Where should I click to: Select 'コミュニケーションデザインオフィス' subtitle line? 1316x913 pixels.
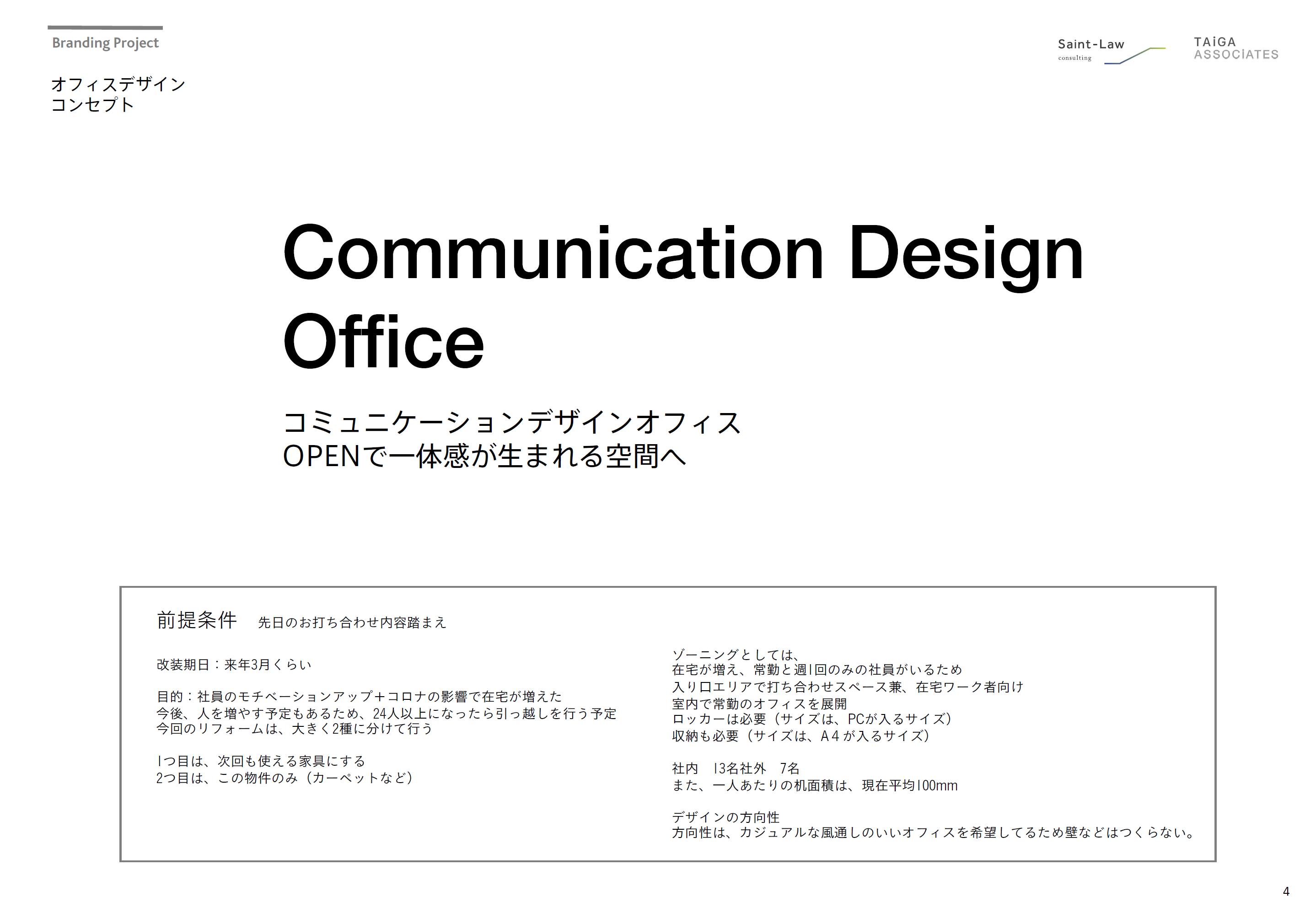point(512,422)
